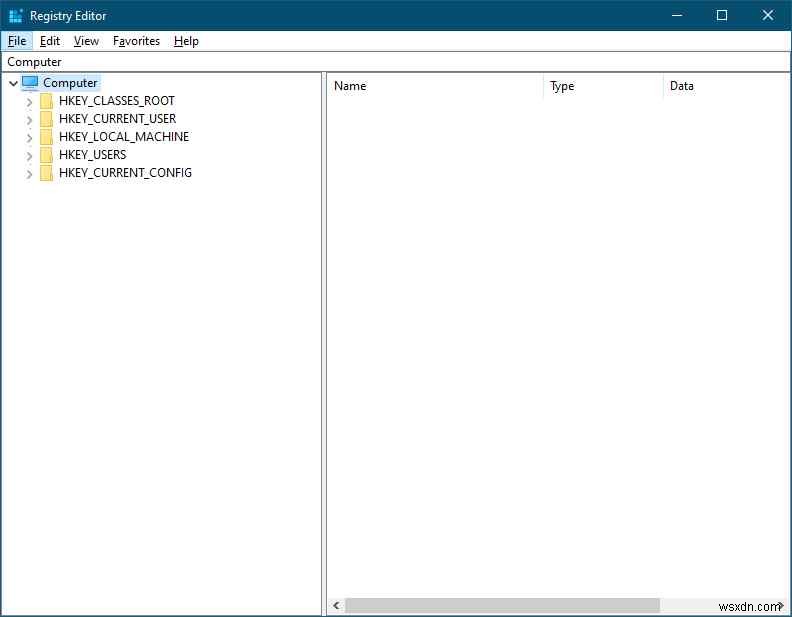Minimize the Registry Editor window
The image size is (792, 617).
677,16
